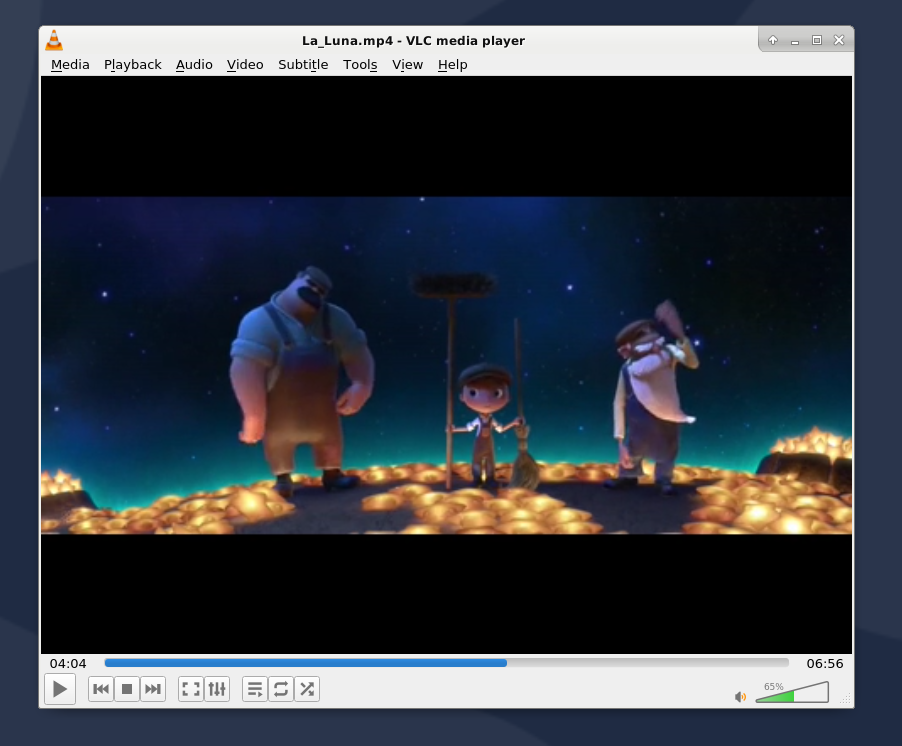Click the 06:56 total time label

[825, 663]
